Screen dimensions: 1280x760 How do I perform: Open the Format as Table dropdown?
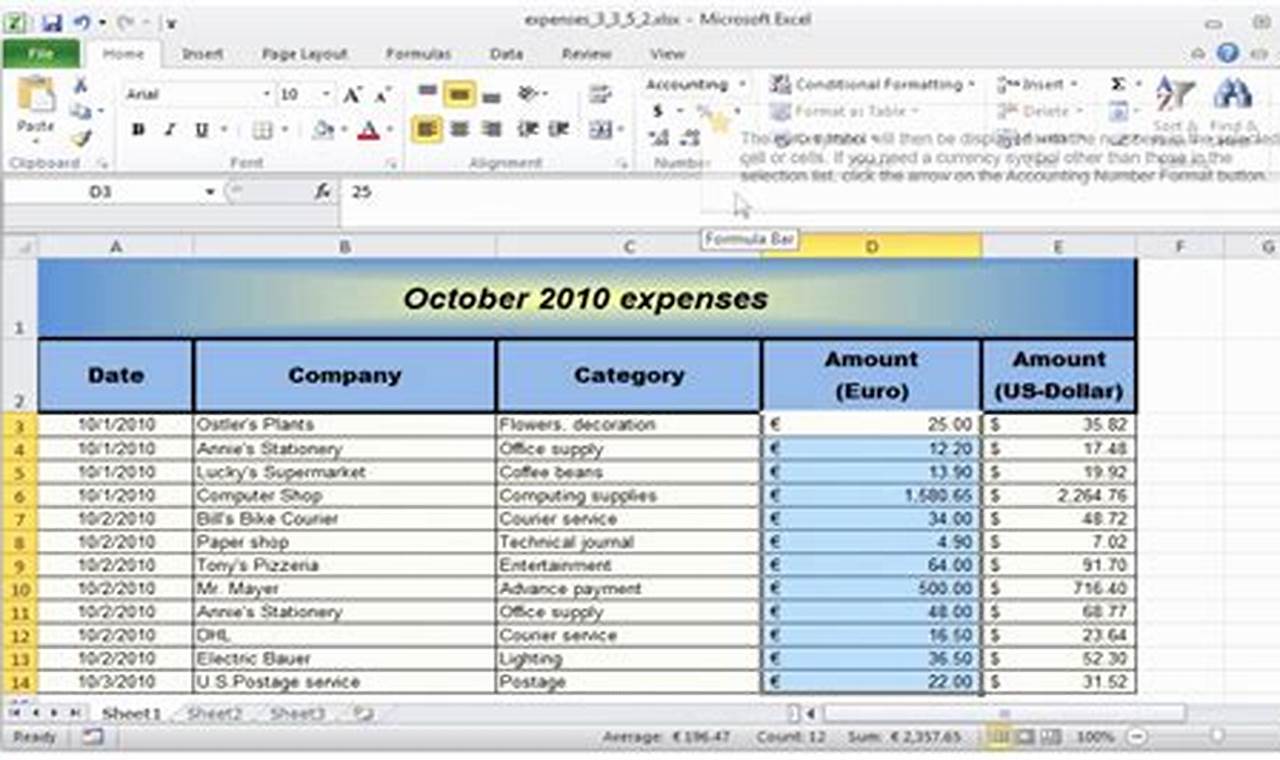coord(845,111)
